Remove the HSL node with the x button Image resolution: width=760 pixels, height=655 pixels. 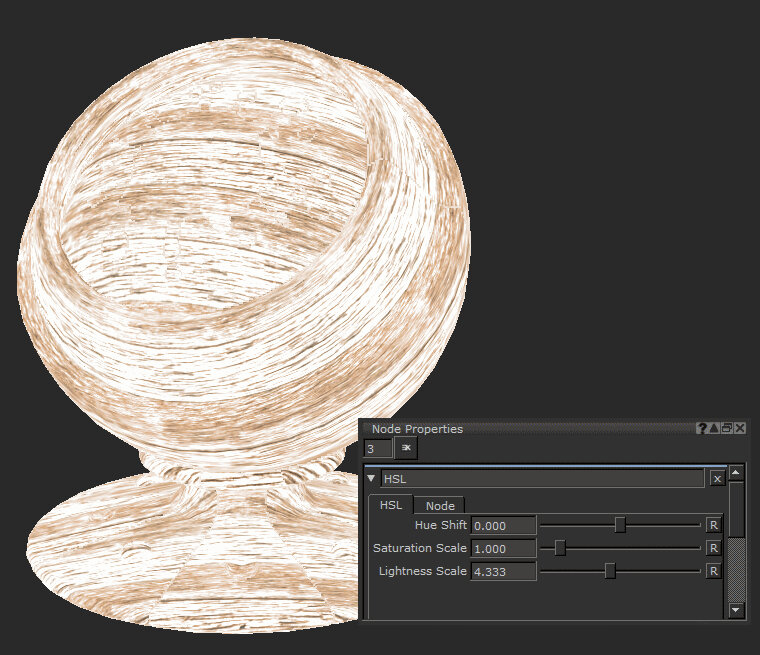717,479
